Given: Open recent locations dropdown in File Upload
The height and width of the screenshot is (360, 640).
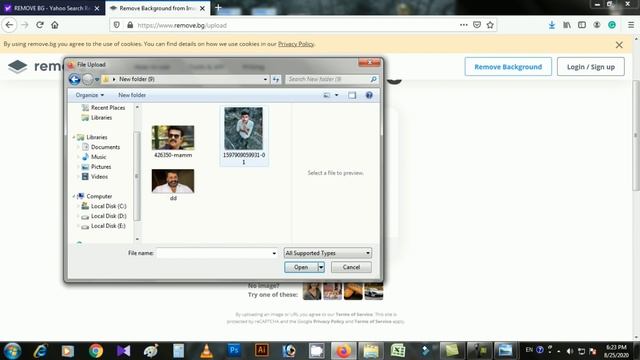Looking at the screenshot, I should (x=97, y=79).
